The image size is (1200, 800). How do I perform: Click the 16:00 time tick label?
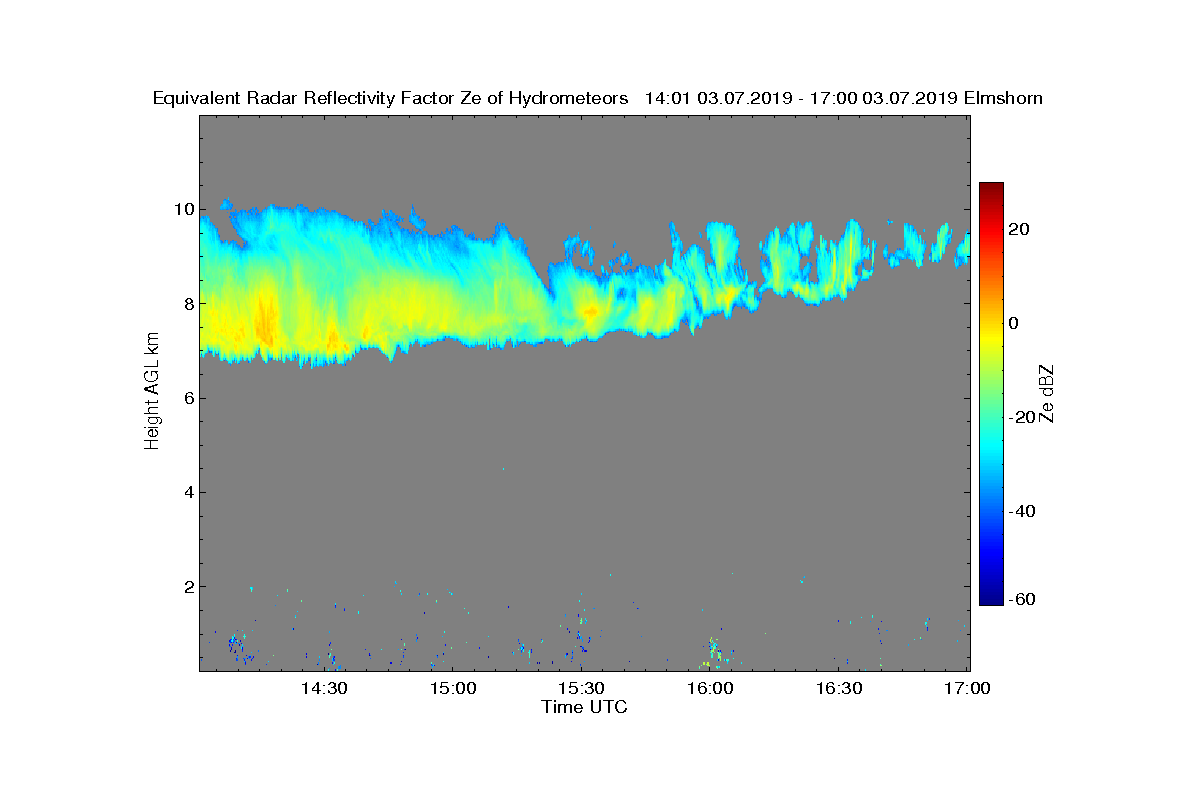coord(710,689)
